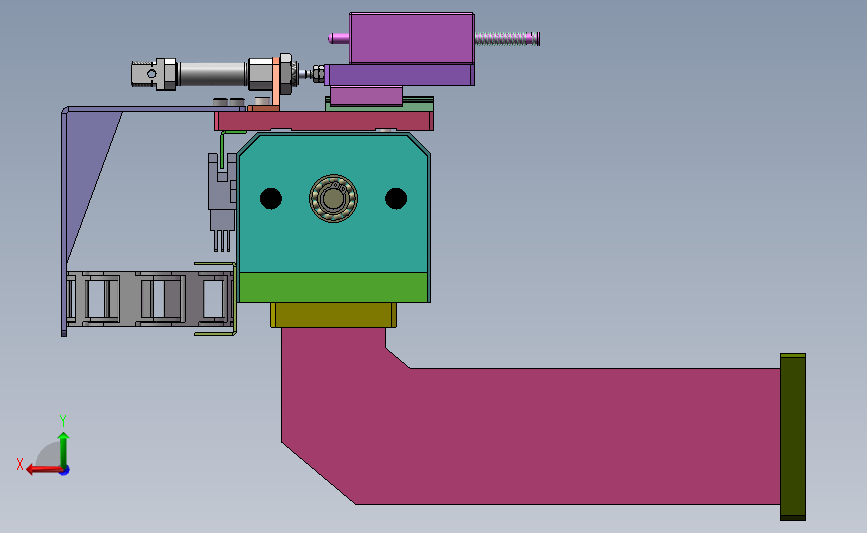Click the green Y axis arrow of the triad
Viewport: 867px width, 533px height.
pos(64,448)
